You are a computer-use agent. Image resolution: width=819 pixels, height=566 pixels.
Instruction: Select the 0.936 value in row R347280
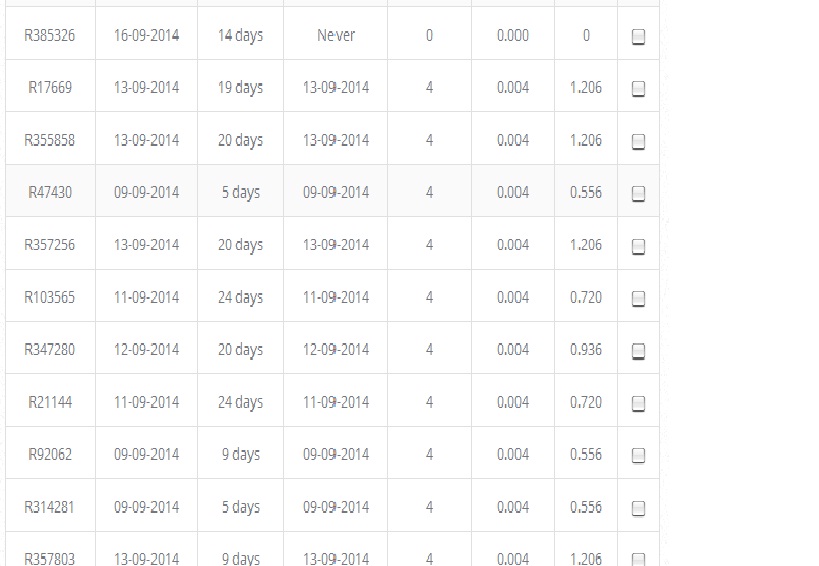tap(586, 349)
